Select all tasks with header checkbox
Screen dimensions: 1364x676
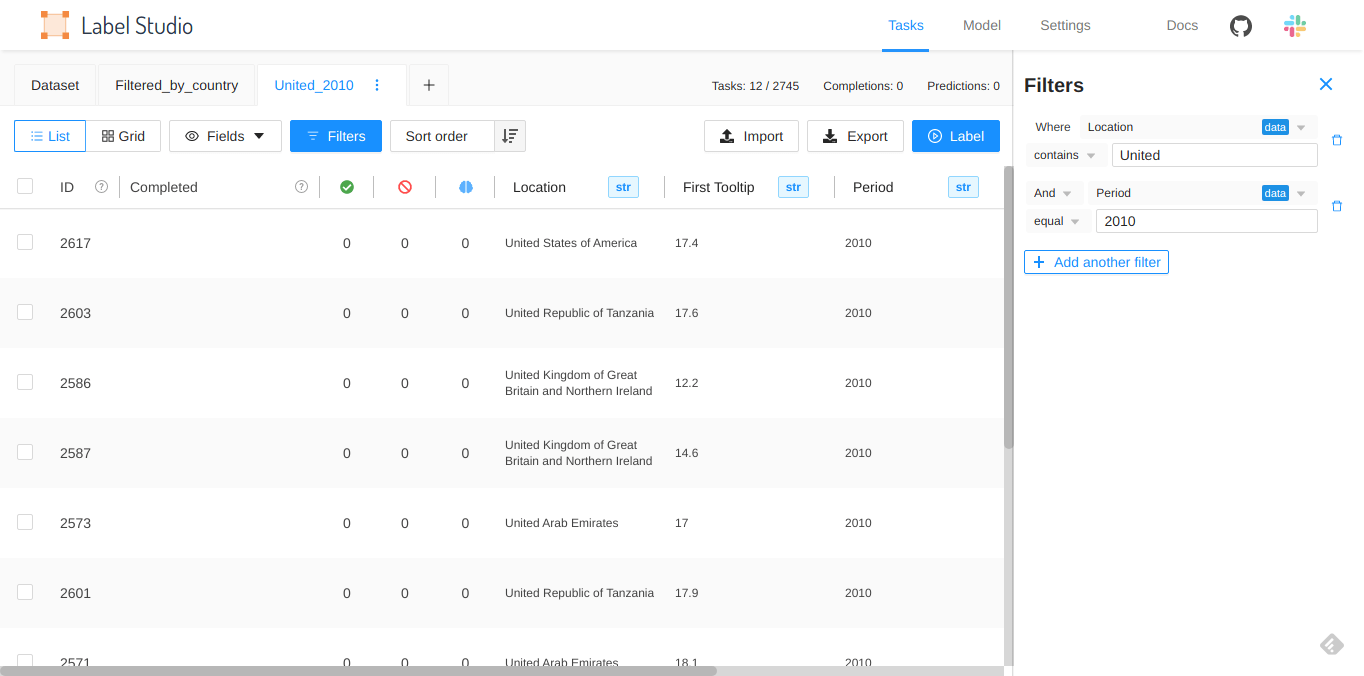[25, 186]
